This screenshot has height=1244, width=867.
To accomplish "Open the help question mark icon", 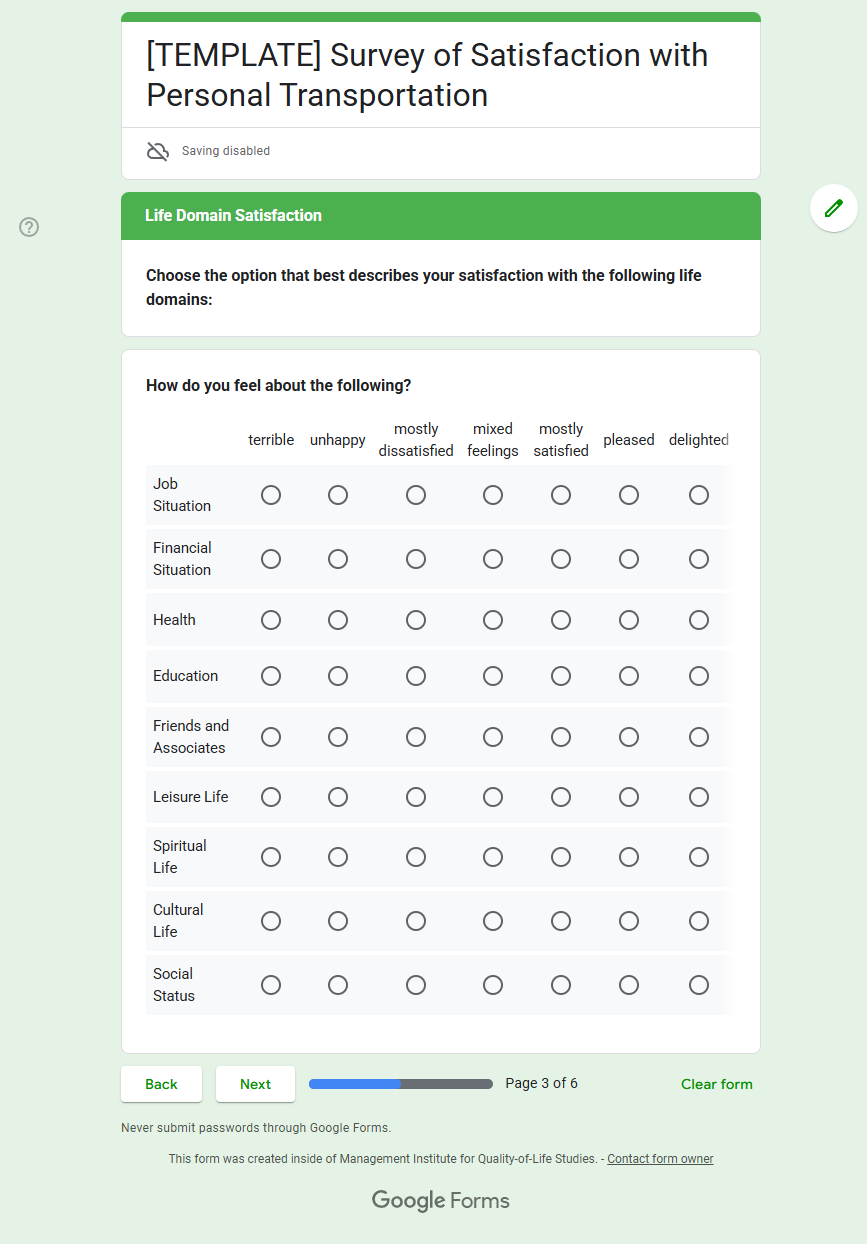I will point(29,227).
